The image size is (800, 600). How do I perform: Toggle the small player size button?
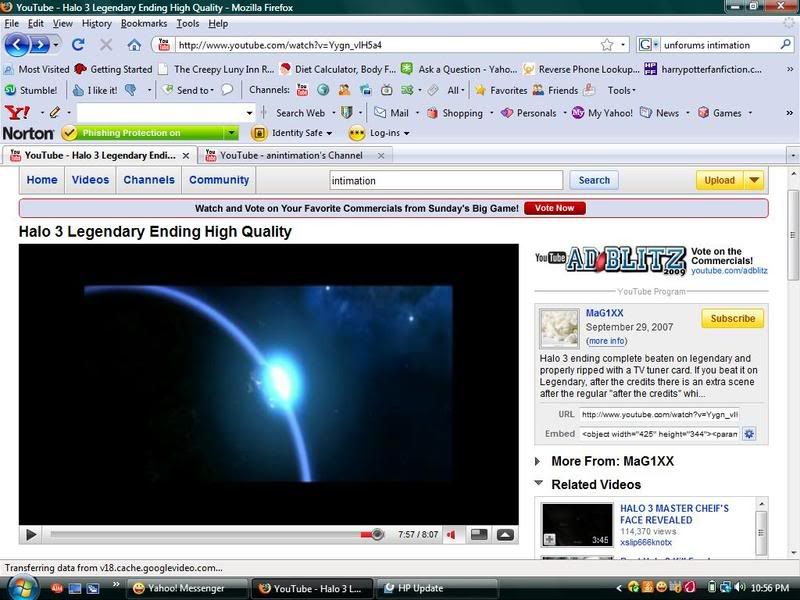pos(480,535)
